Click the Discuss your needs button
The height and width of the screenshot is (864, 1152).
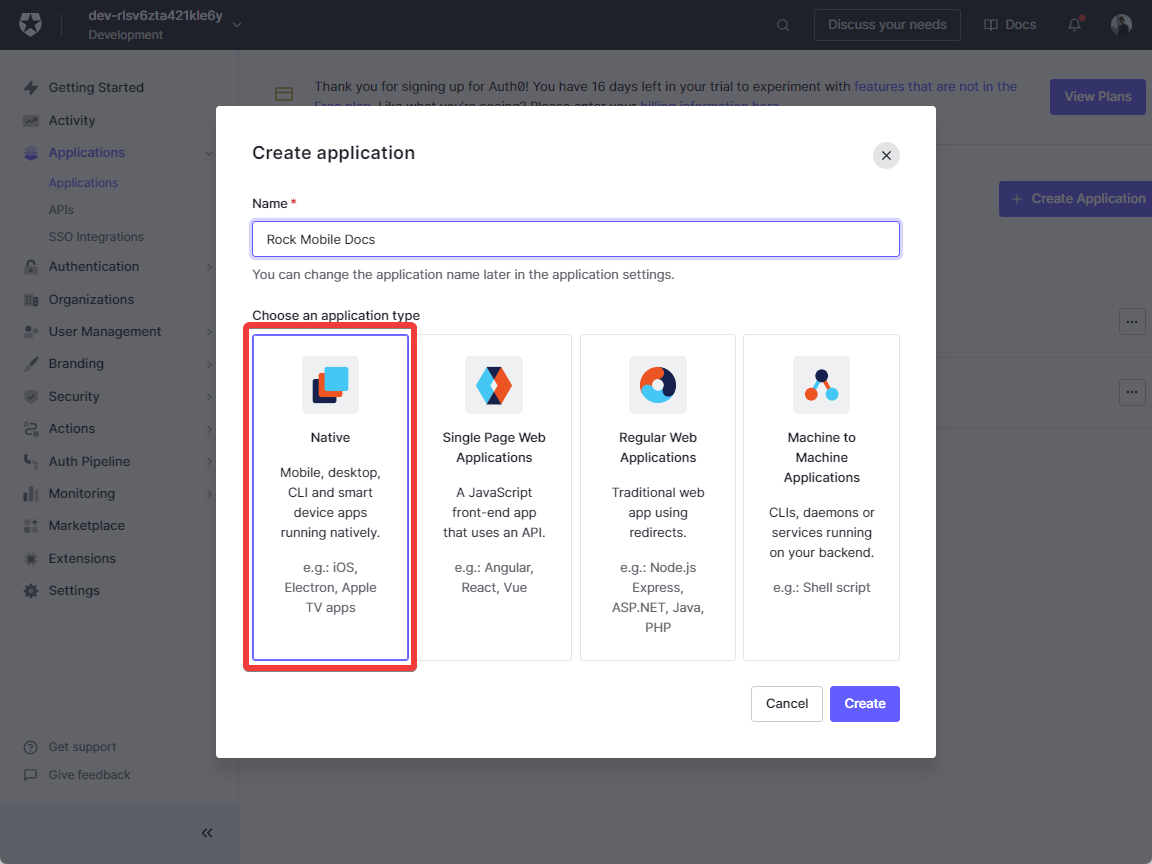point(887,25)
